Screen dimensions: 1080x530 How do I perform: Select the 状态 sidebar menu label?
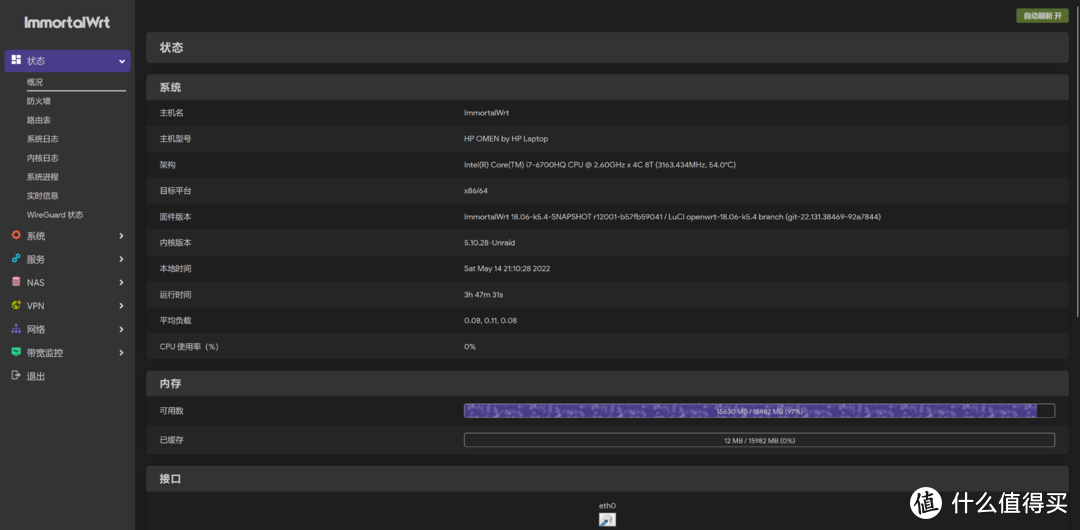36,61
